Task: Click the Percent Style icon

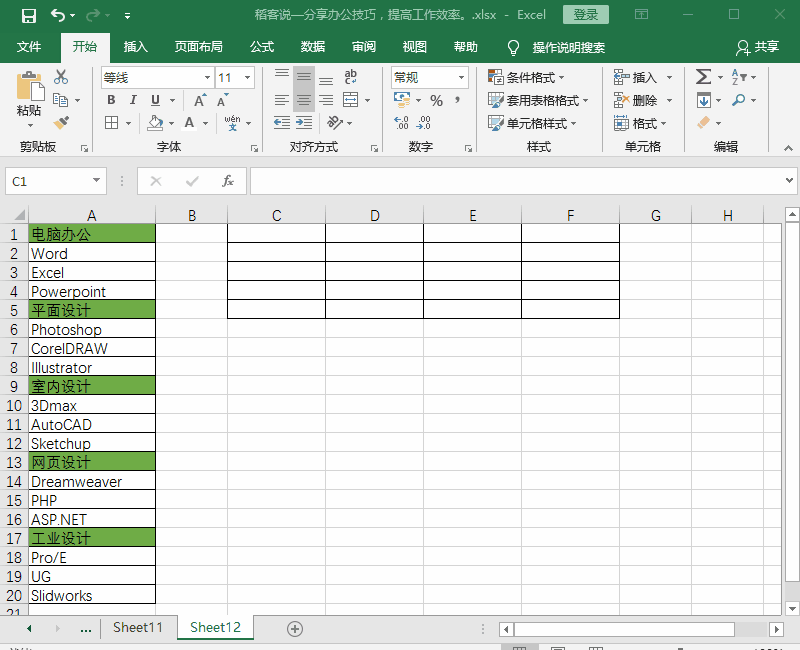Action: (436, 101)
